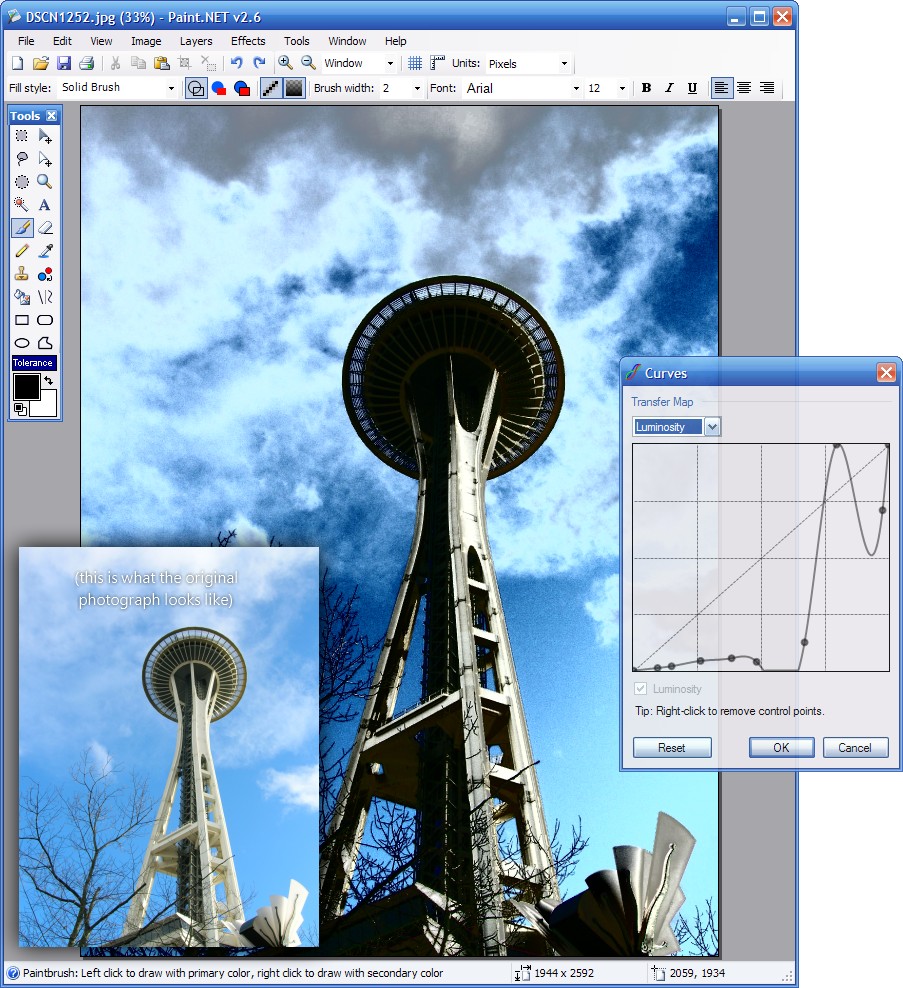903x988 pixels.
Task: Click the black primary color swatch
Action: coord(26,387)
